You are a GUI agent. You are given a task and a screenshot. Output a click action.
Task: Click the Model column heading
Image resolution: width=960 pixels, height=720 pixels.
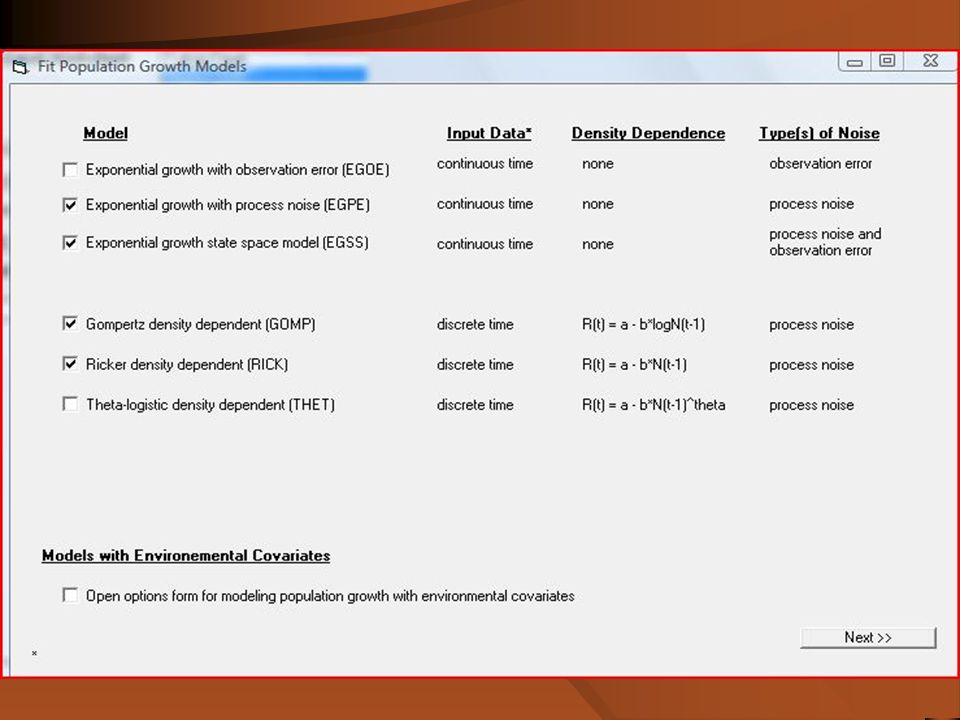pyautogui.click(x=105, y=133)
